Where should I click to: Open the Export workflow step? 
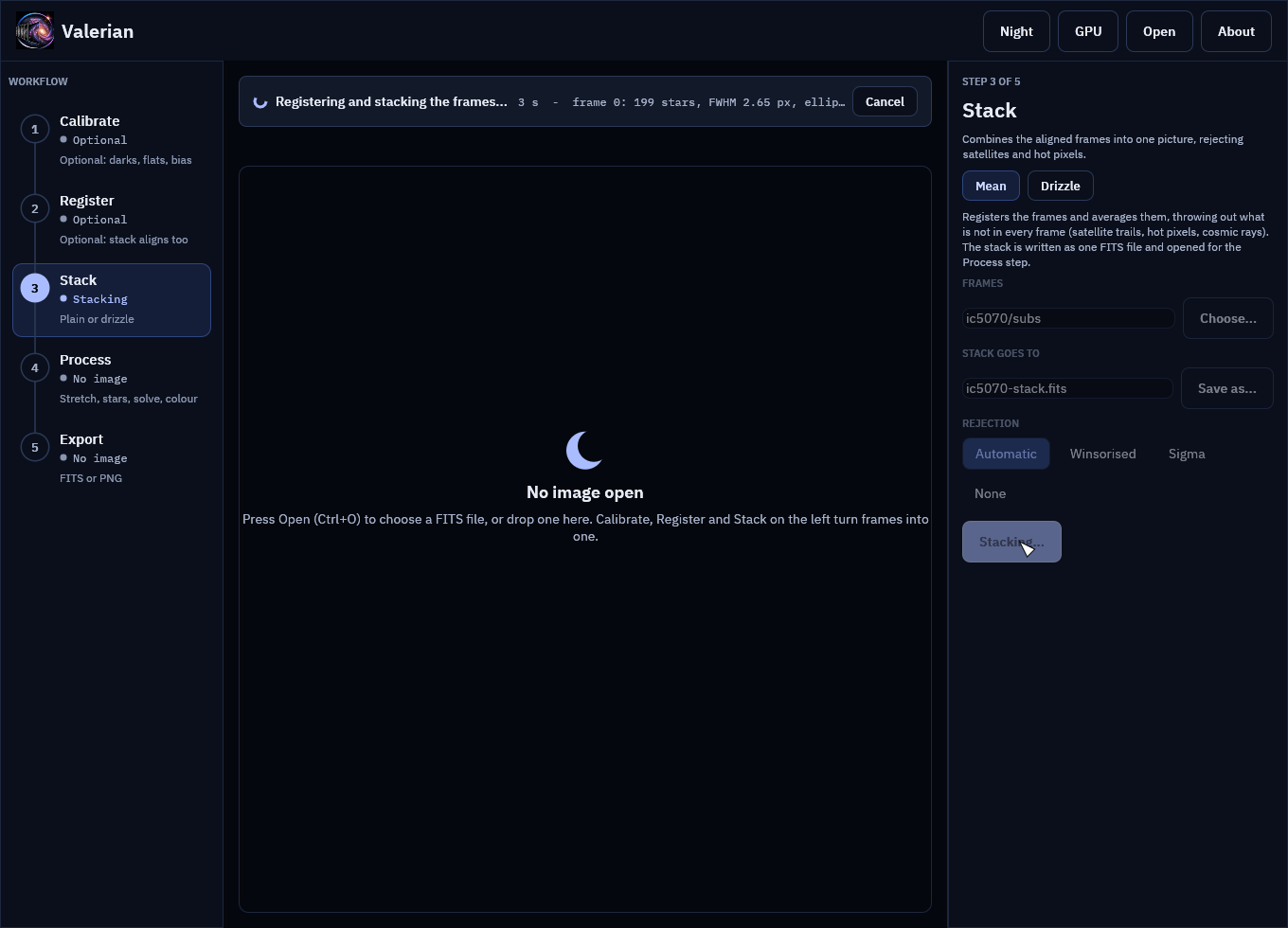pos(112,459)
